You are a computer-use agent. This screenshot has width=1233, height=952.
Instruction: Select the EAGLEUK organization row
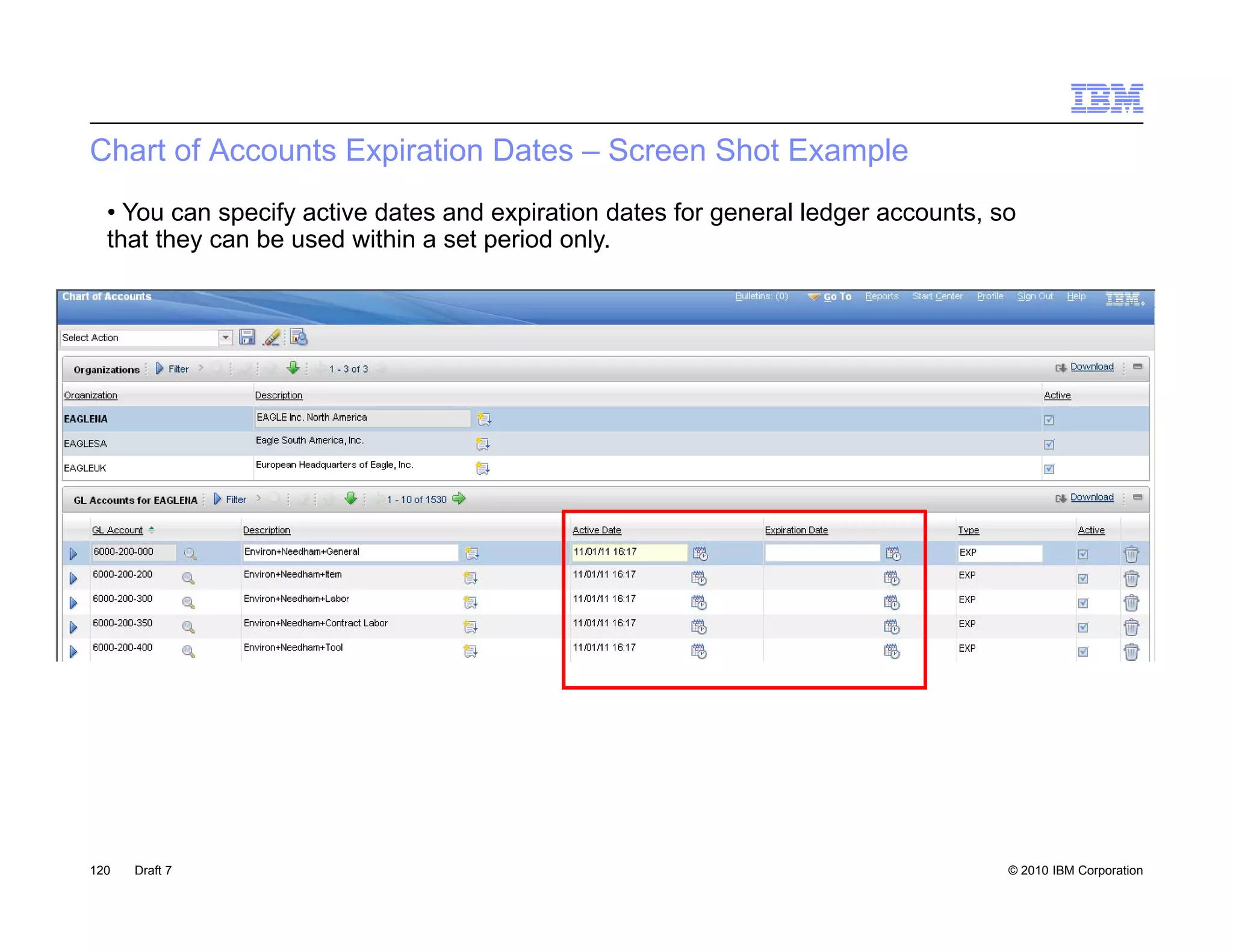point(606,468)
